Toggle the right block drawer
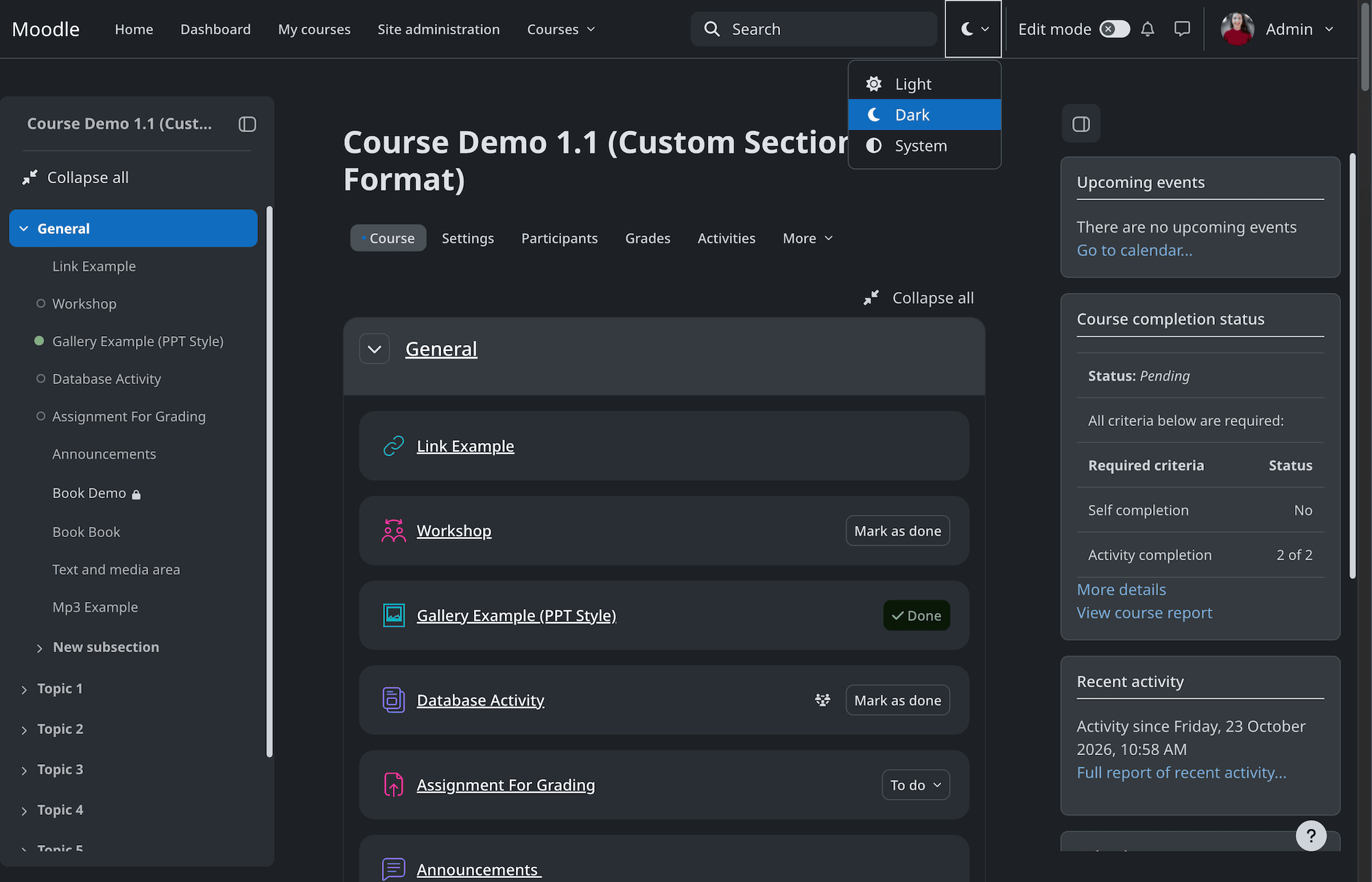 (1081, 124)
